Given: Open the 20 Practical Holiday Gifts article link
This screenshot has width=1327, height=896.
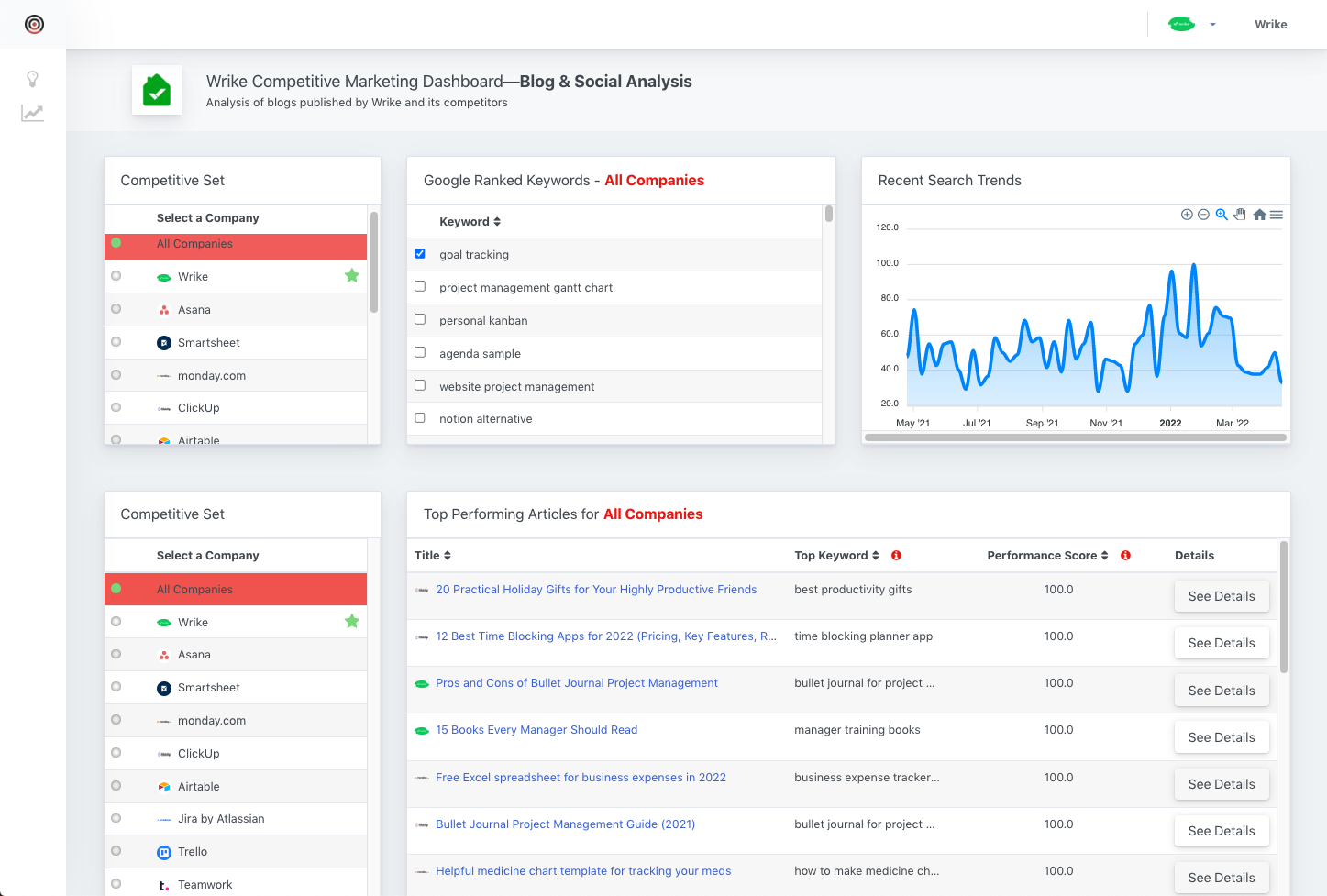Looking at the screenshot, I should point(596,590).
